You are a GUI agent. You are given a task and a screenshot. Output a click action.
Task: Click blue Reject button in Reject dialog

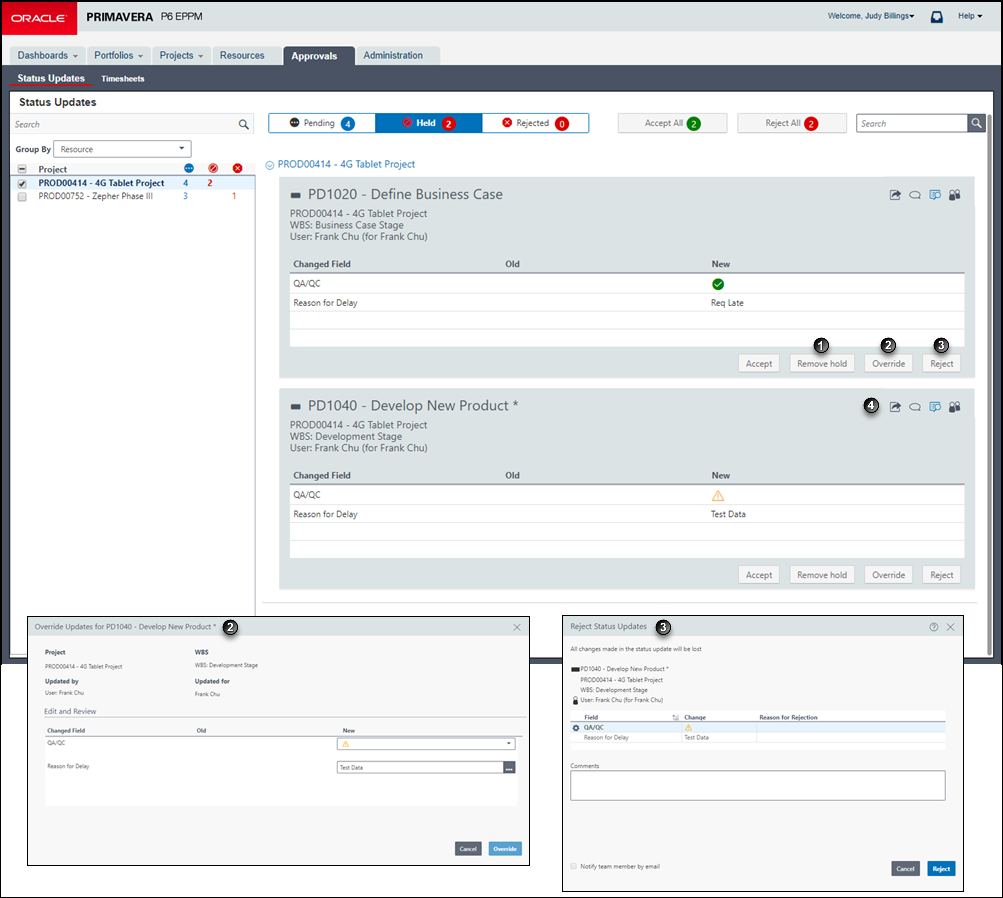tap(941, 869)
